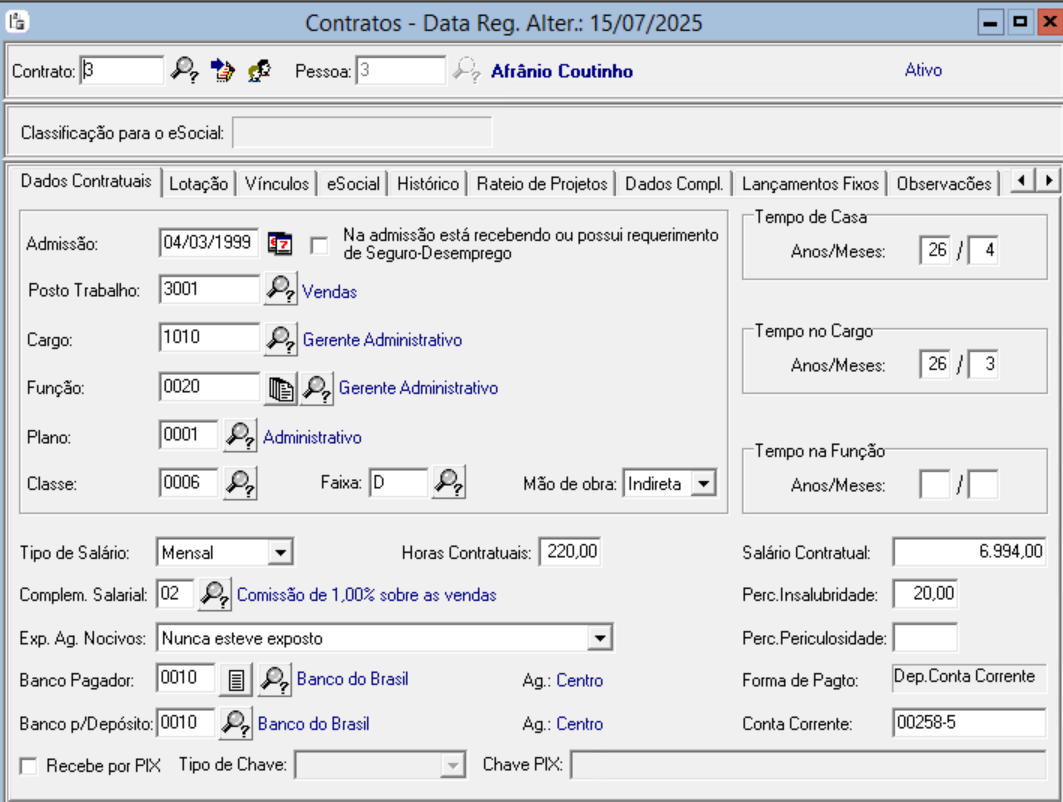Click the lookup icon for Posto Trabalho

280,291
